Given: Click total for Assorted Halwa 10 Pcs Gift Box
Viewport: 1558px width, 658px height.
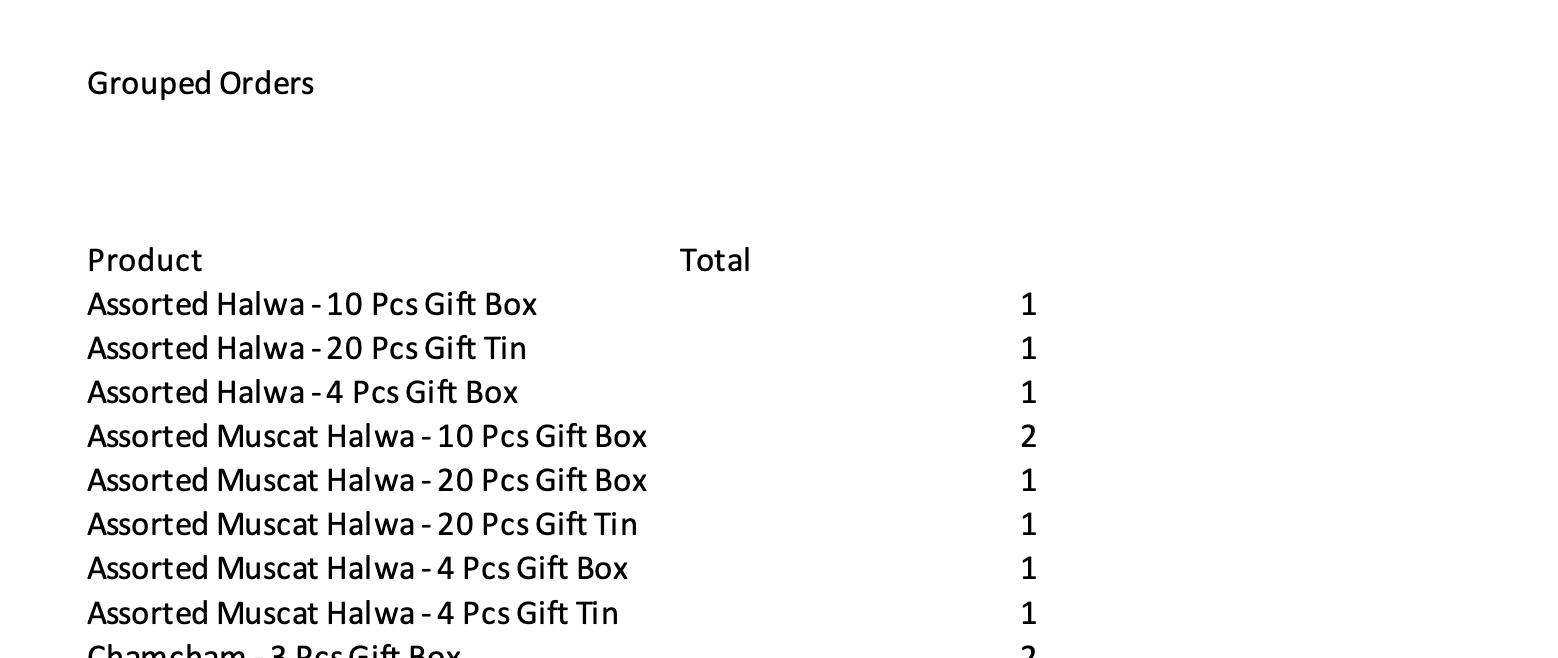Looking at the screenshot, I should point(1028,305).
